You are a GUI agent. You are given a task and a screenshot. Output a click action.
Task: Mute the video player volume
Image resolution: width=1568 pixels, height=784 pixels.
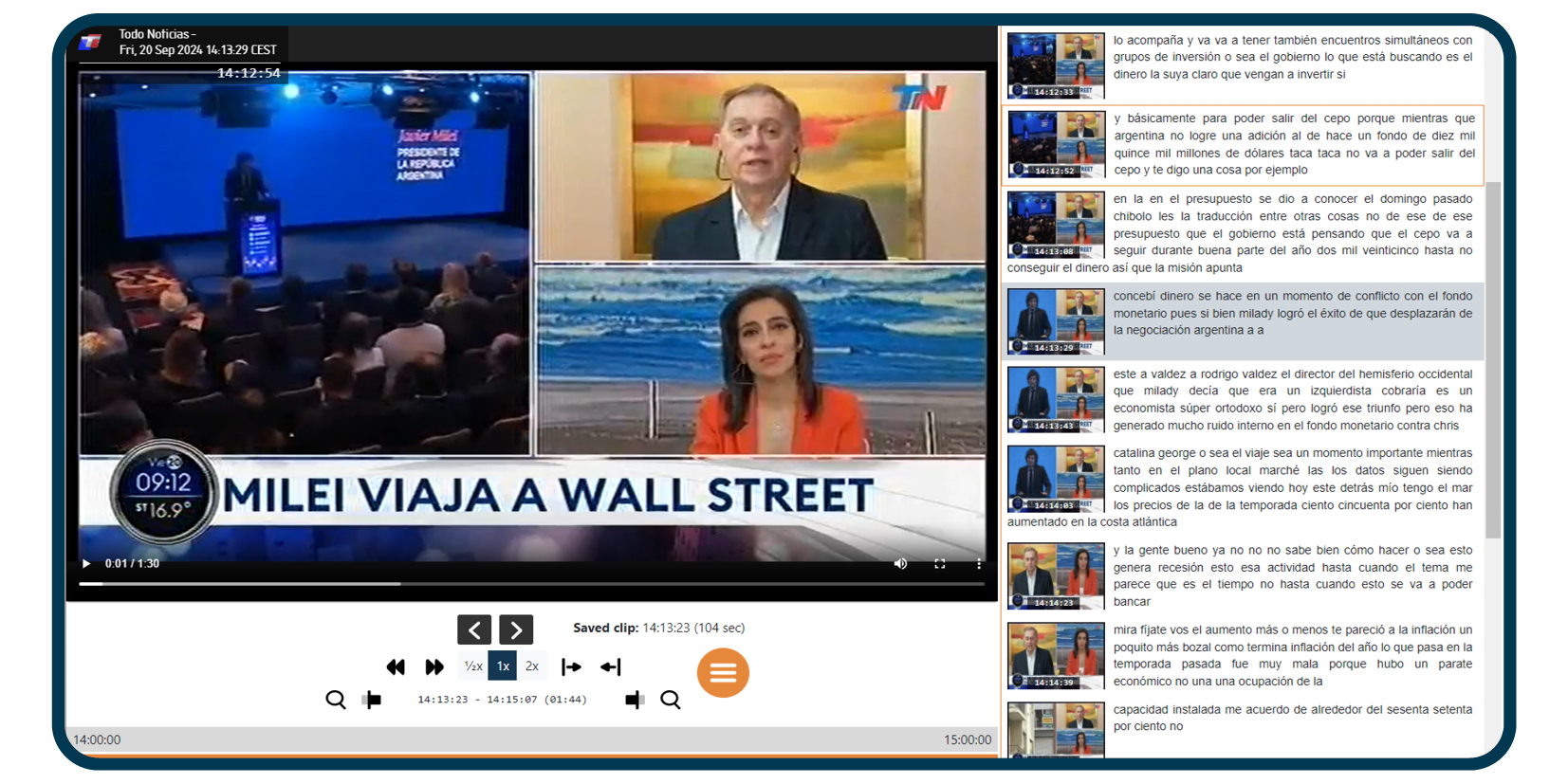coord(900,564)
